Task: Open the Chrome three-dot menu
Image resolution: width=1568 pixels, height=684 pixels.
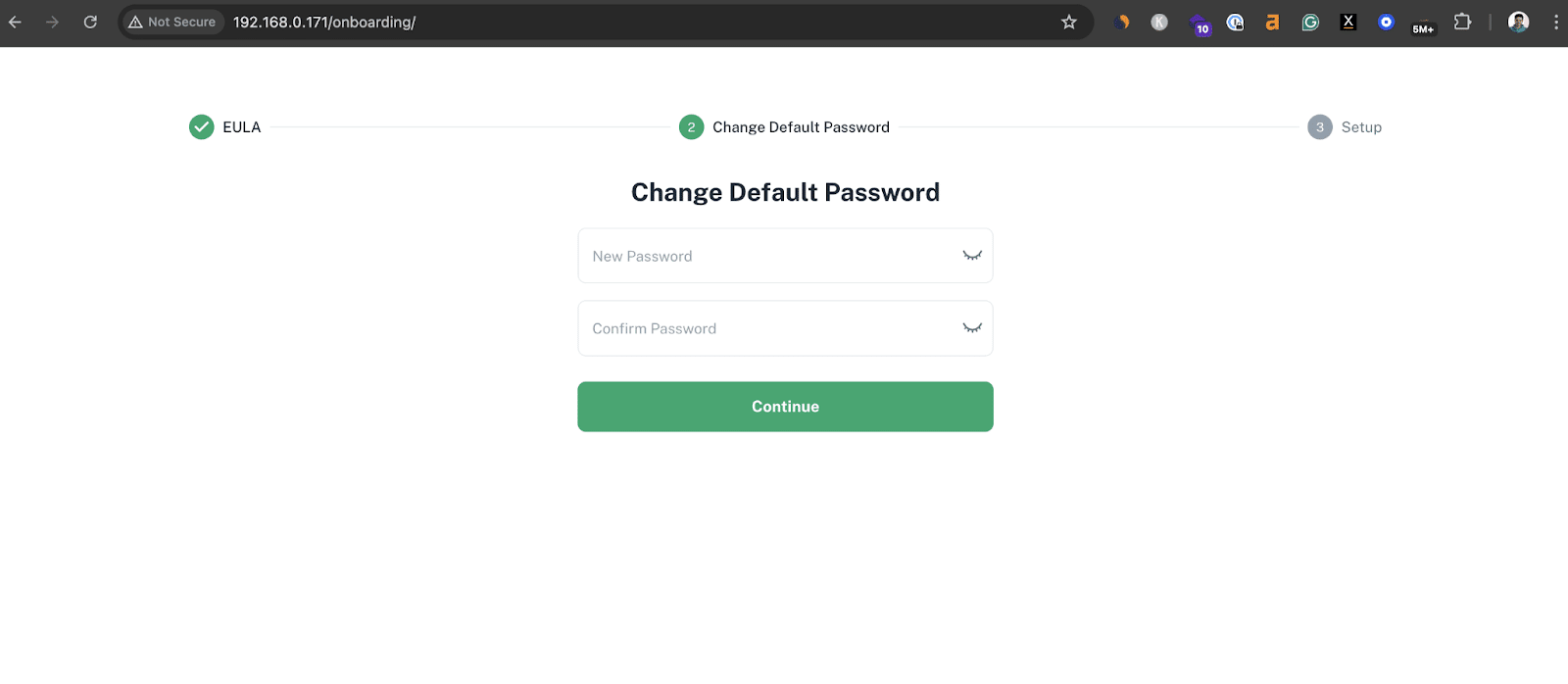Action: (1555, 22)
